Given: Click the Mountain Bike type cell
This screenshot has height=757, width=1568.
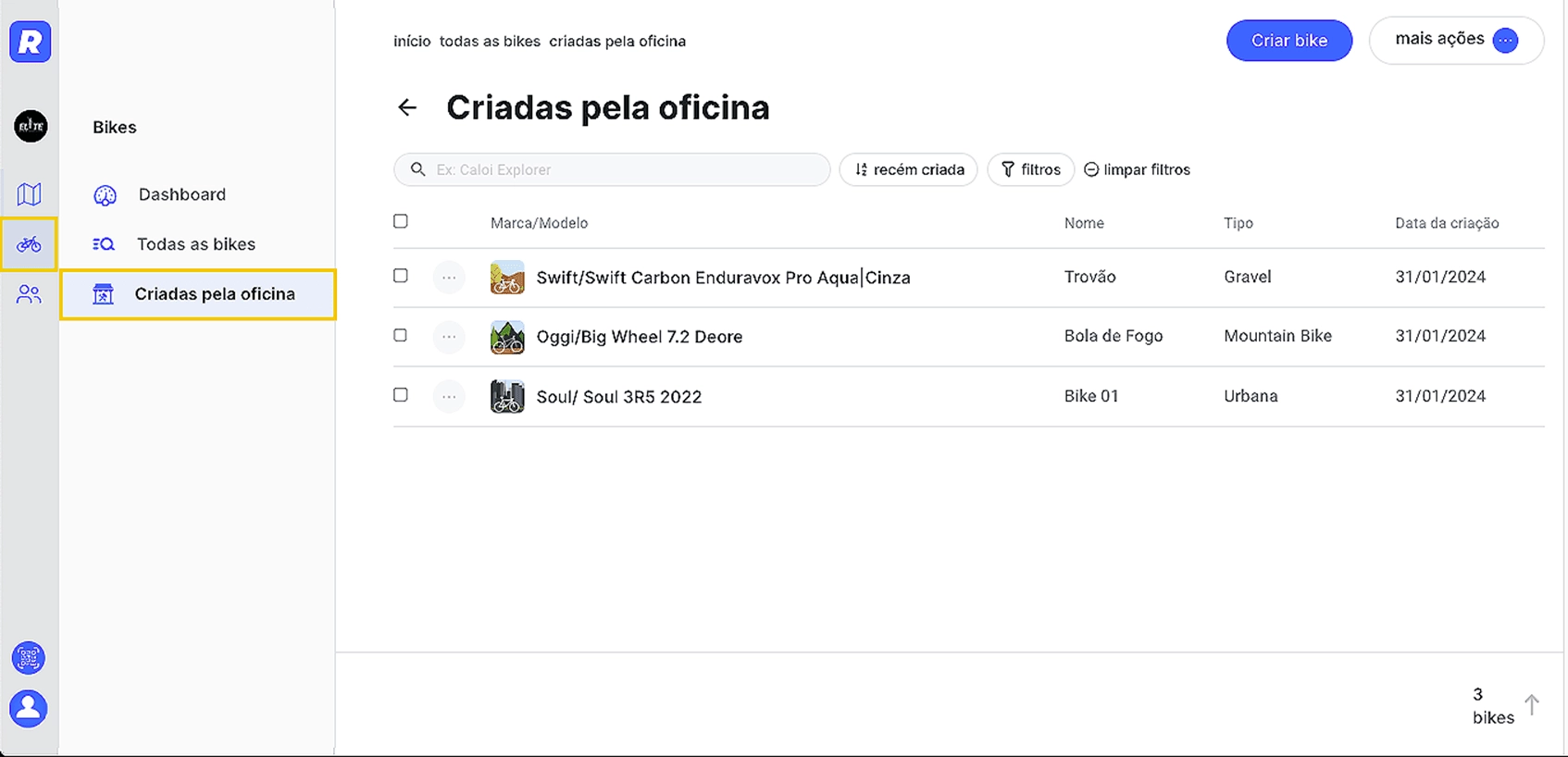Looking at the screenshot, I should pos(1278,336).
